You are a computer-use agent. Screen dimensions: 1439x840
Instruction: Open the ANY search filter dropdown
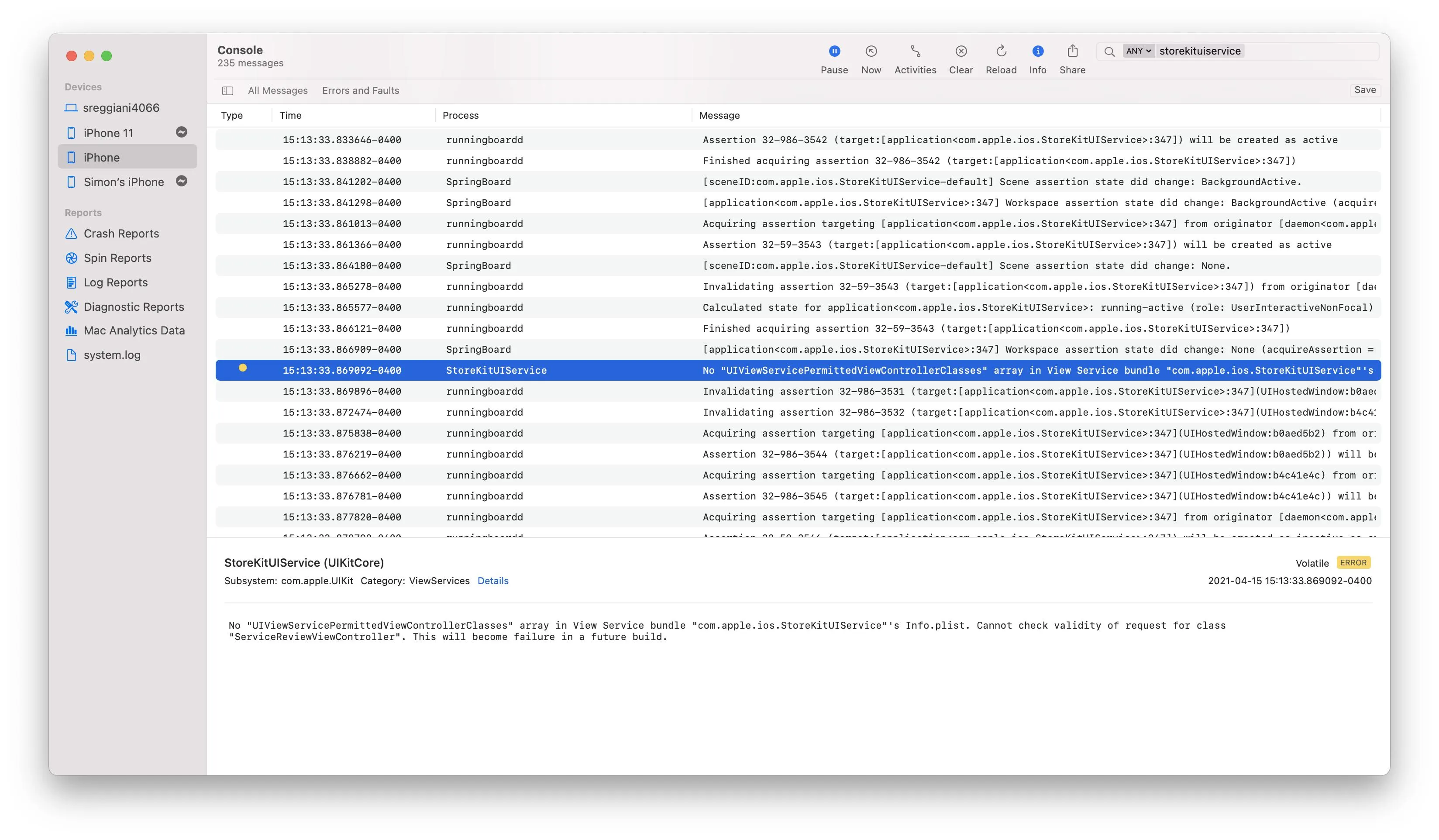1137,51
